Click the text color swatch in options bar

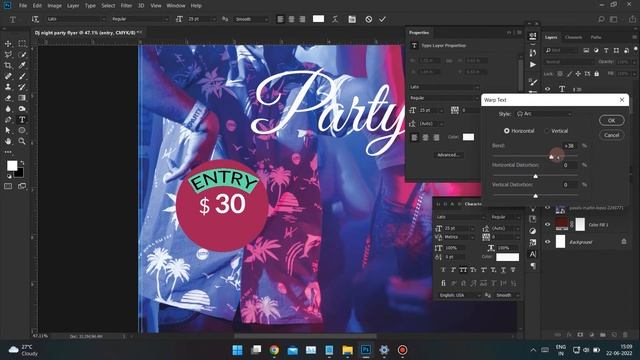[x=318, y=19]
